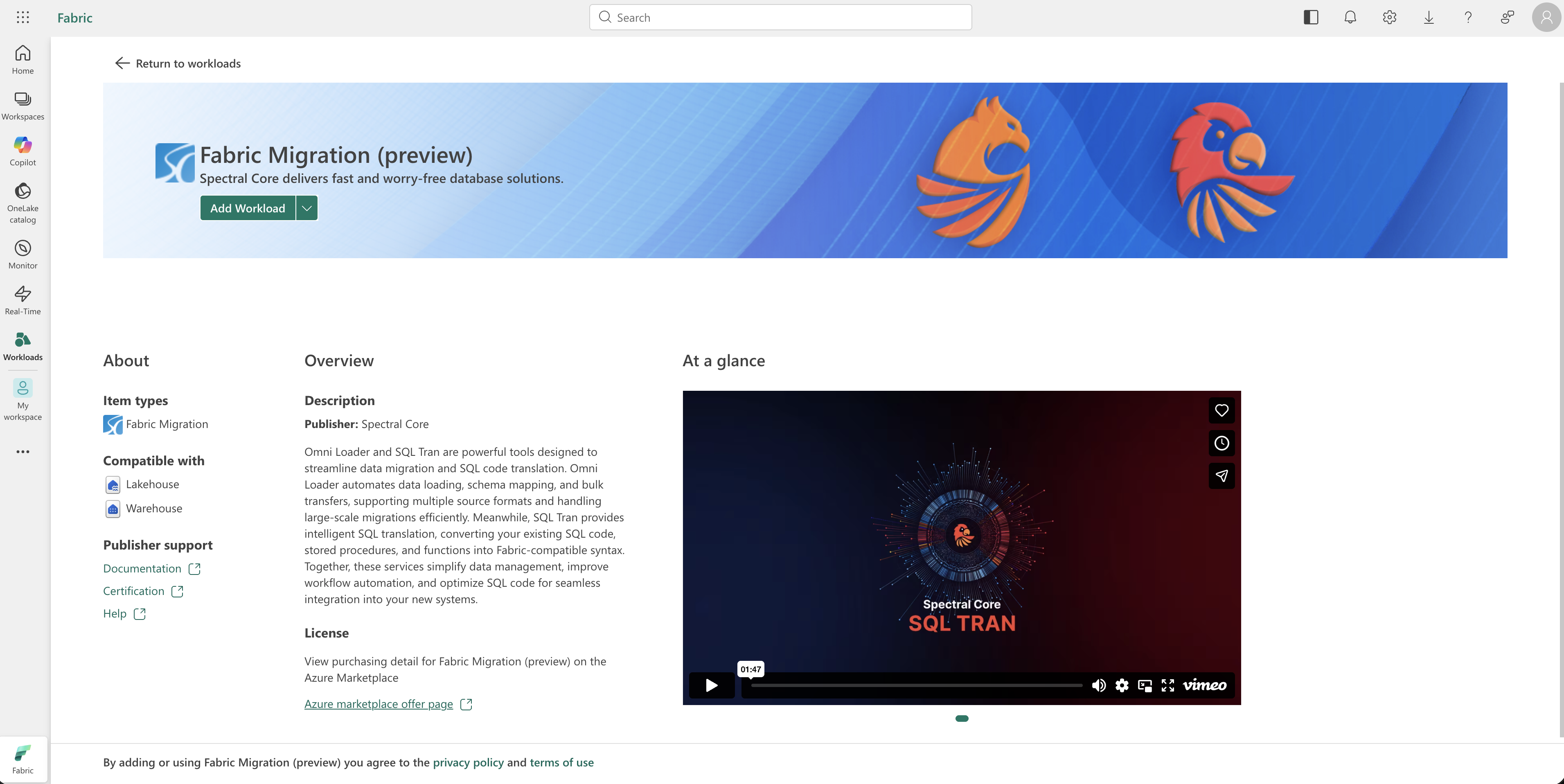Click the Search field

pos(780,17)
